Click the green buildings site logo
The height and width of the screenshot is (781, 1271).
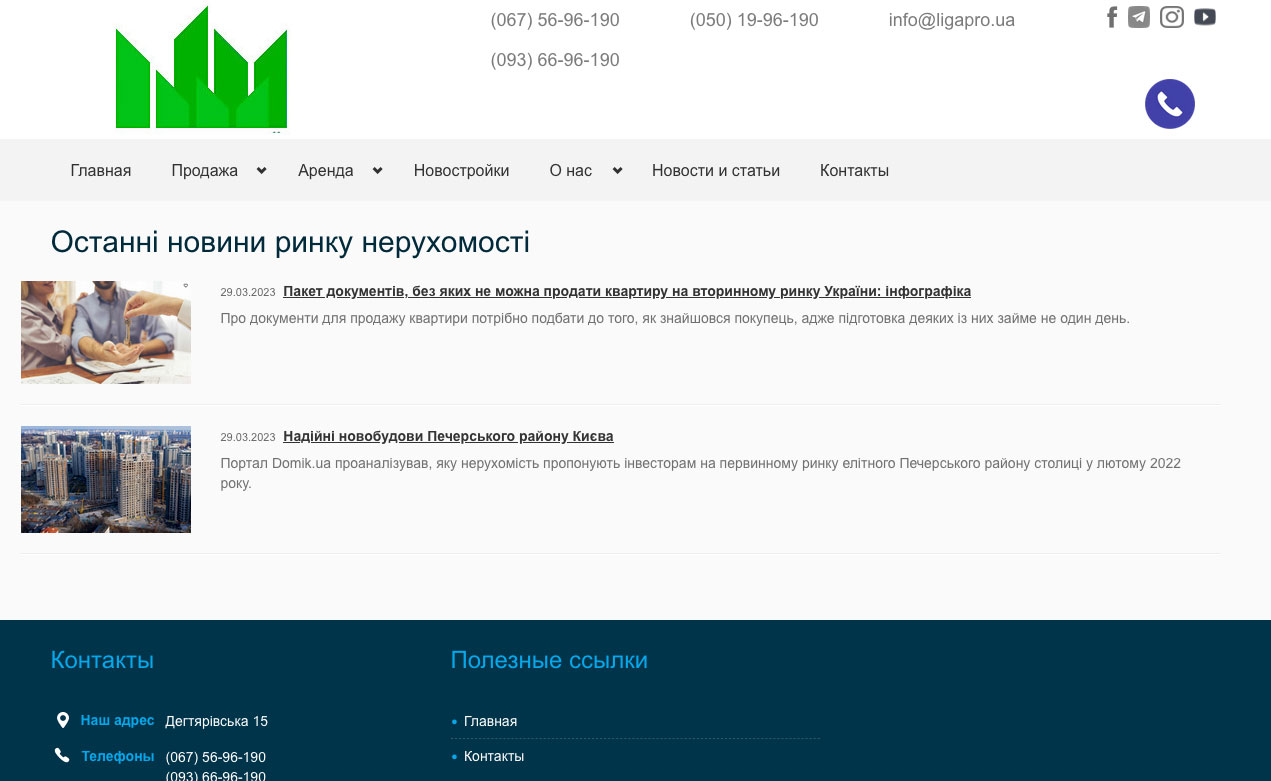coord(201,70)
